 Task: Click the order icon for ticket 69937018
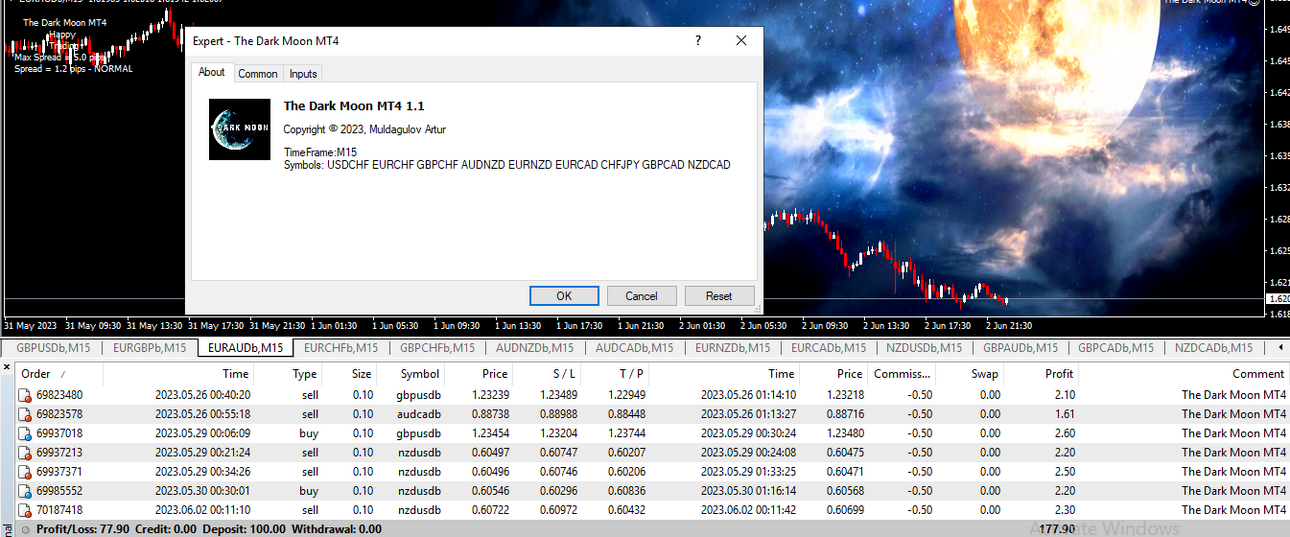coord(25,433)
